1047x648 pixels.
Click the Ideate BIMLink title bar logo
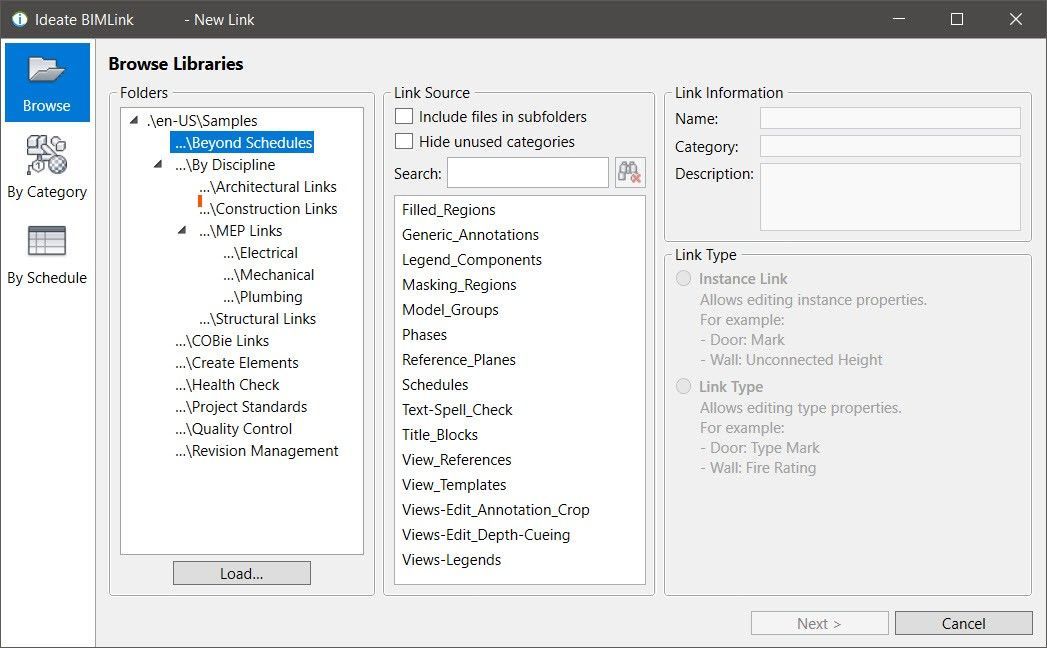[x=20, y=19]
